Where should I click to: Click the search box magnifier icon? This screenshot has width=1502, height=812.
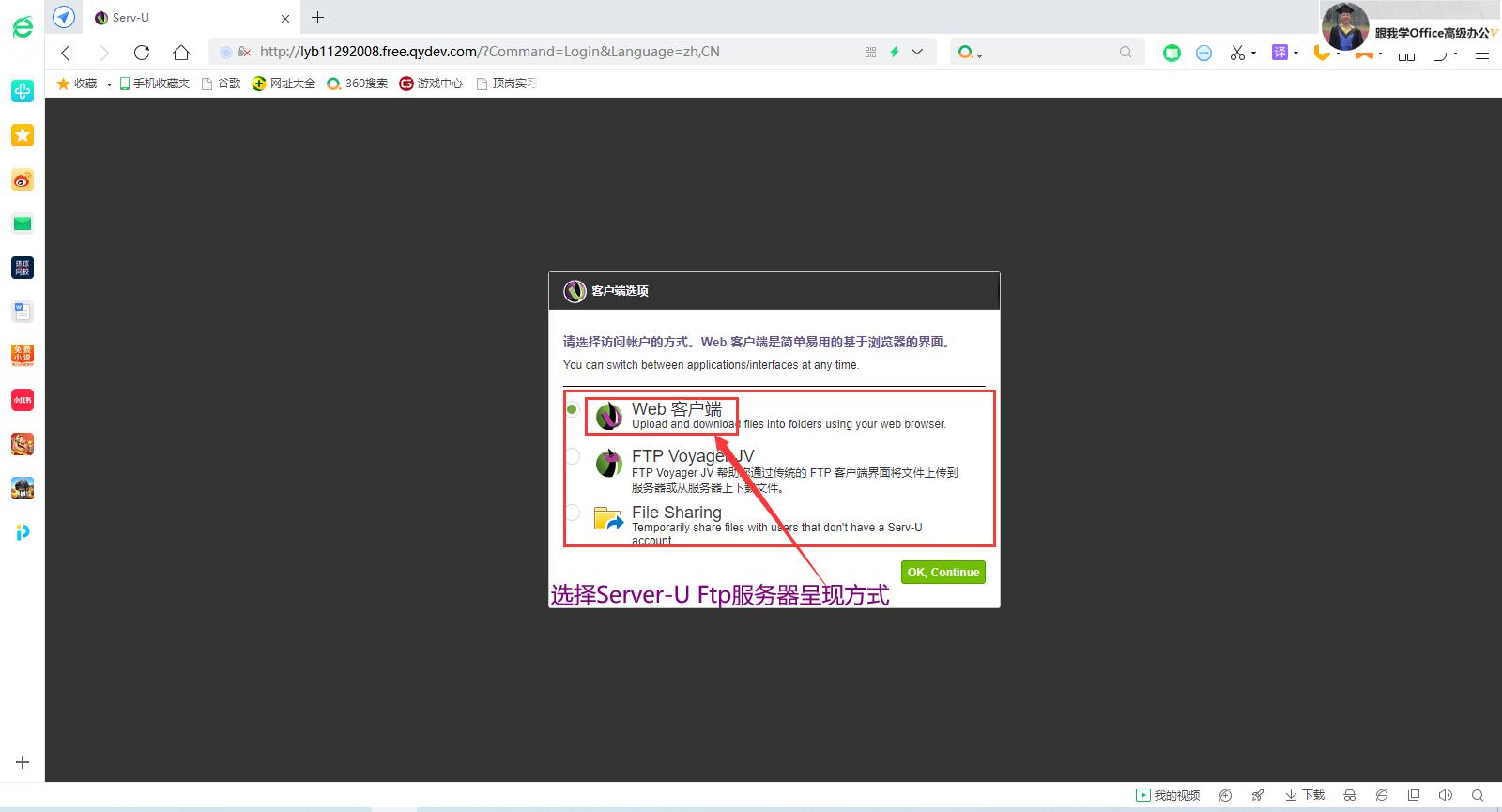[1126, 53]
